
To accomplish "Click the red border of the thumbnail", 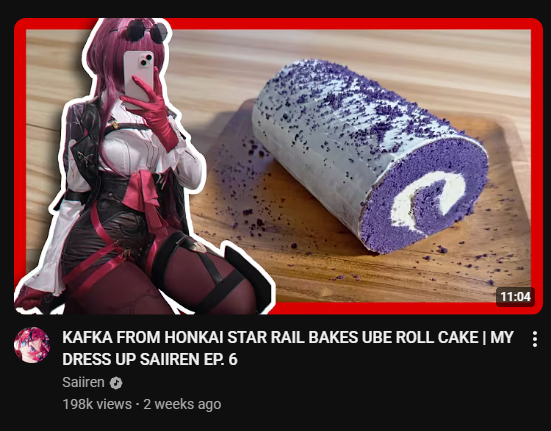I will [351, 24].
